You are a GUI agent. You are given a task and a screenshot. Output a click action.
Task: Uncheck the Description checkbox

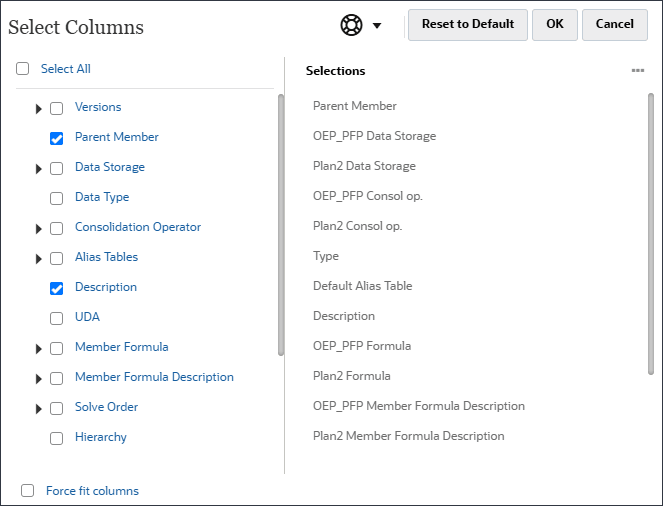[x=57, y=288]
